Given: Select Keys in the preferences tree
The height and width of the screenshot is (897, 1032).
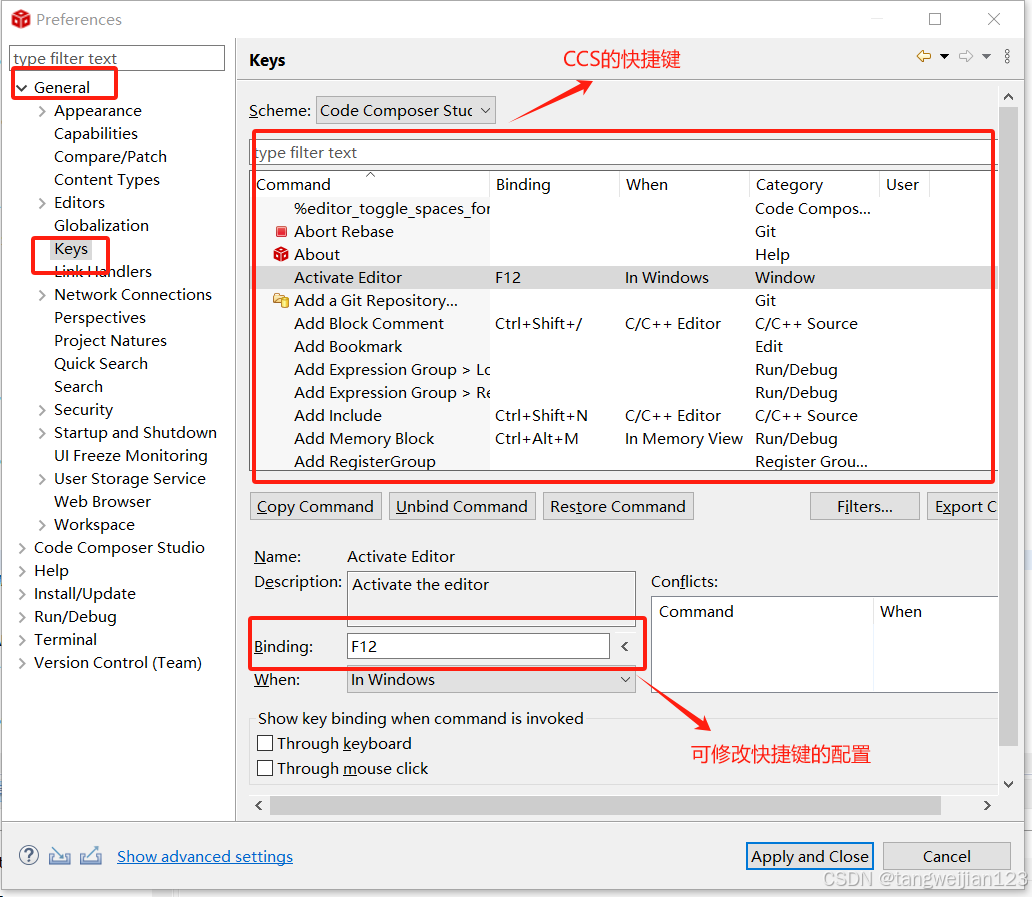Looking at the screenshot, I should tap(71, 249).
